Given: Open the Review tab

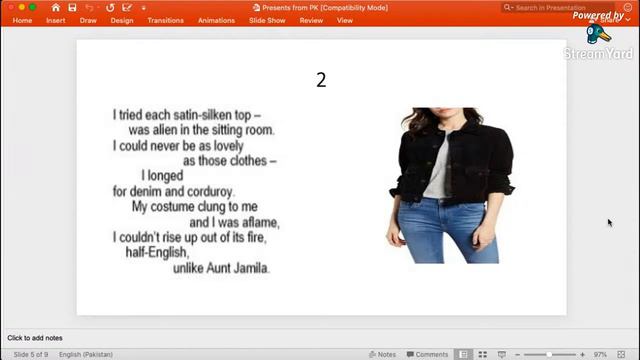Looking at the screenshot, I should coord(311,20).
